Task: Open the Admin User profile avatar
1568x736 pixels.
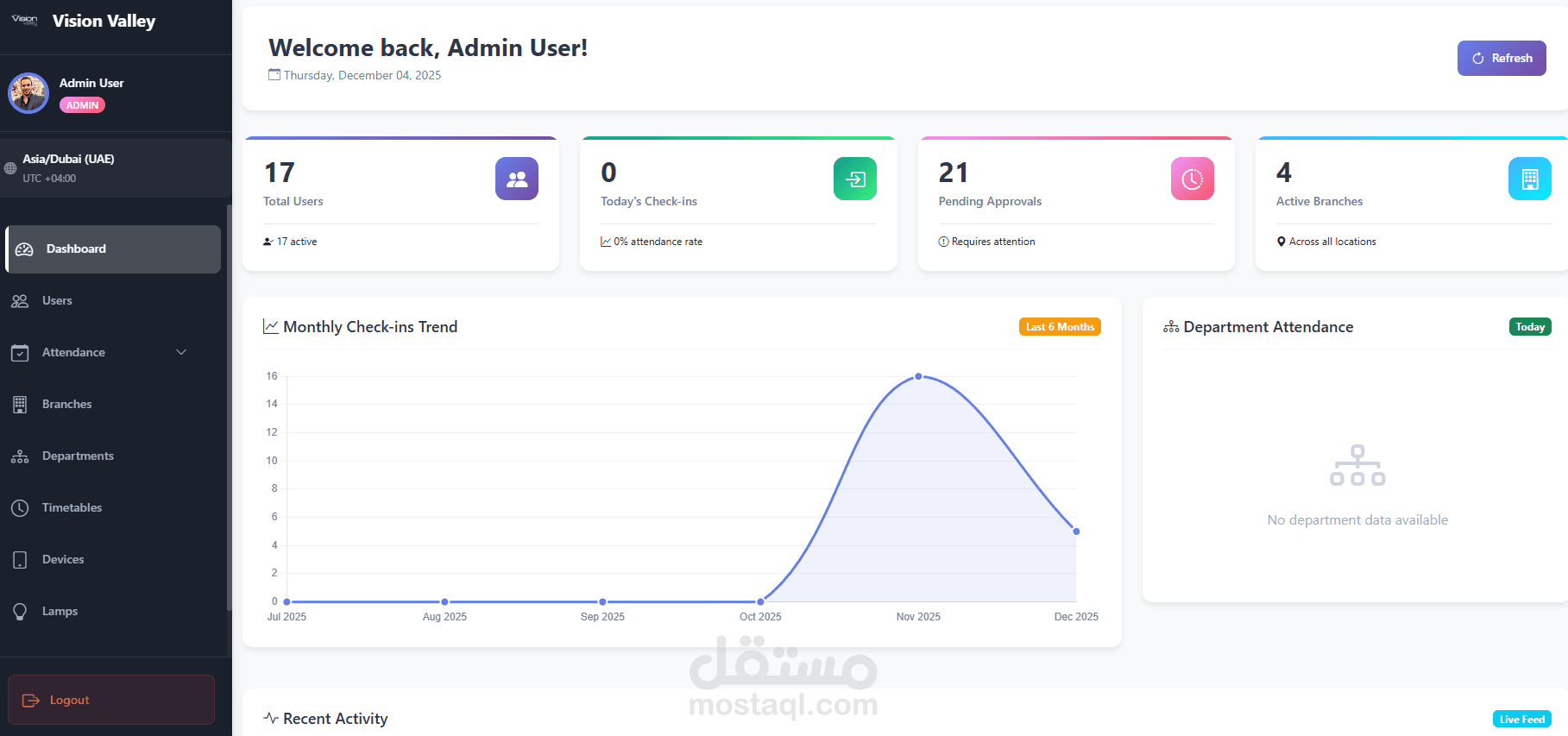Action: point(28,93)
